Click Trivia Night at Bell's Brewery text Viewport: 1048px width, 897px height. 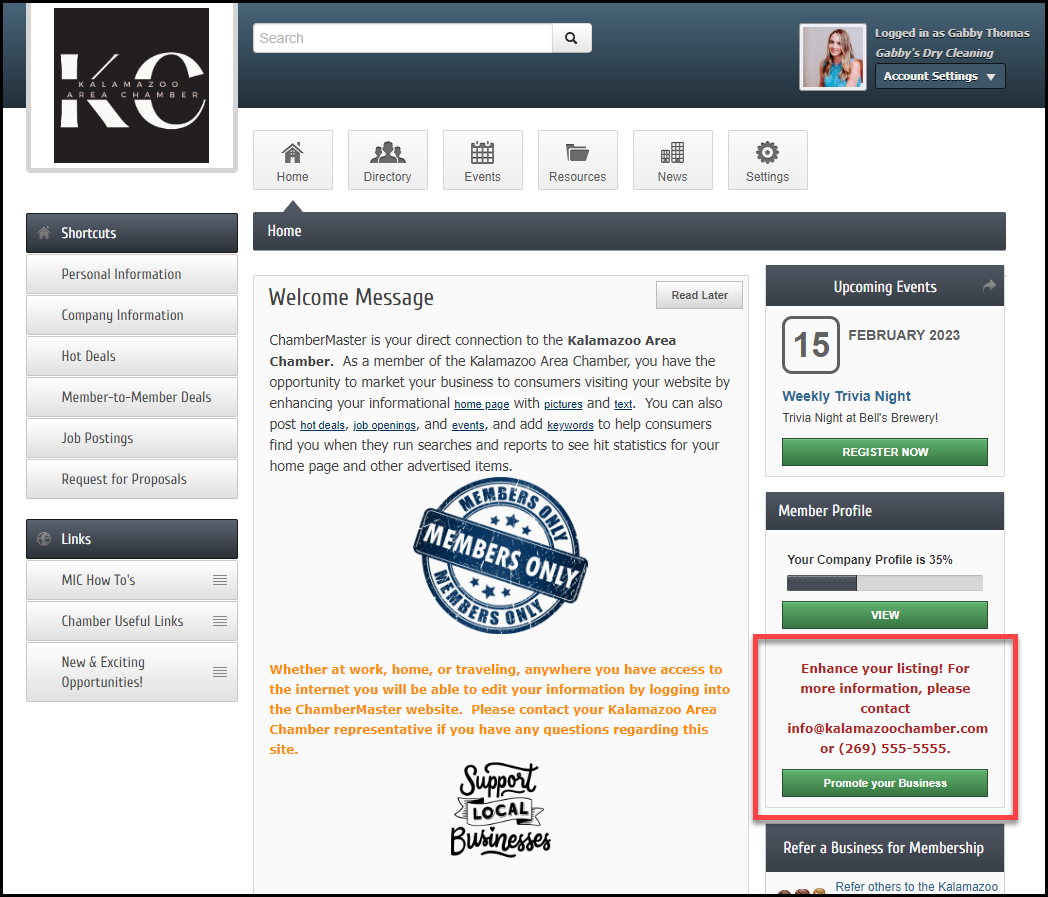(860, 418)
